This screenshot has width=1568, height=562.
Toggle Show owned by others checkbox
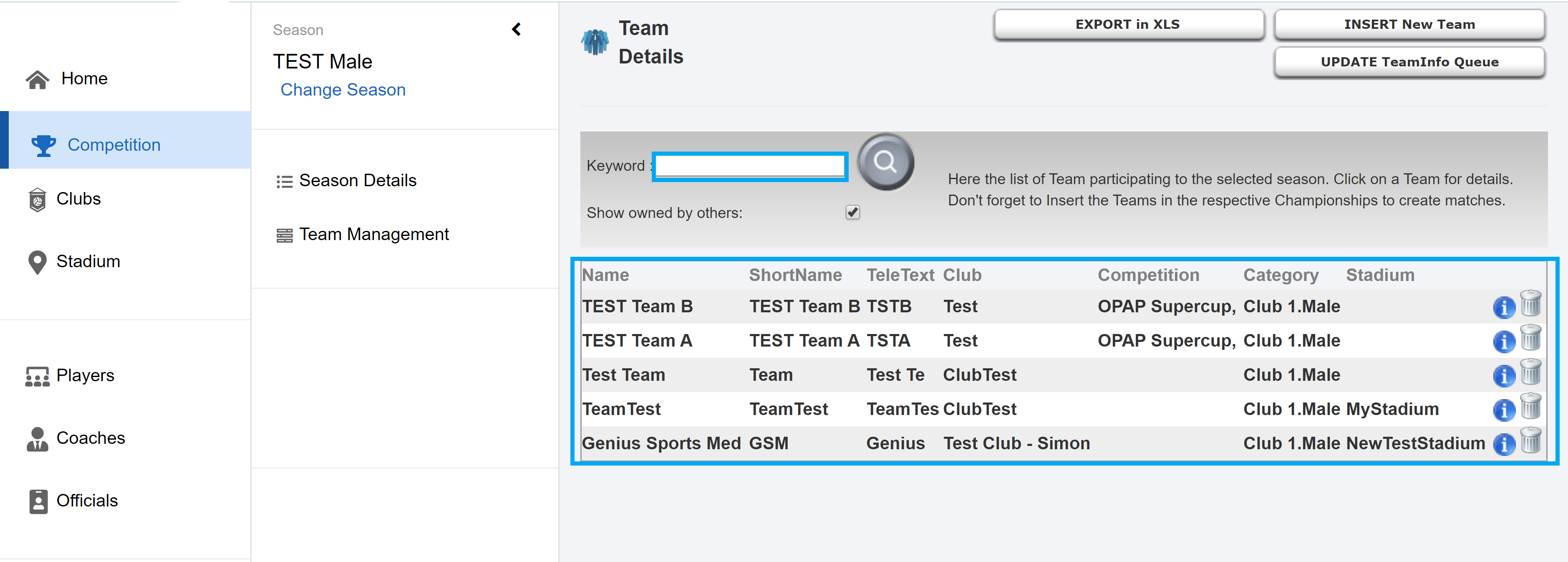(852, 213)
